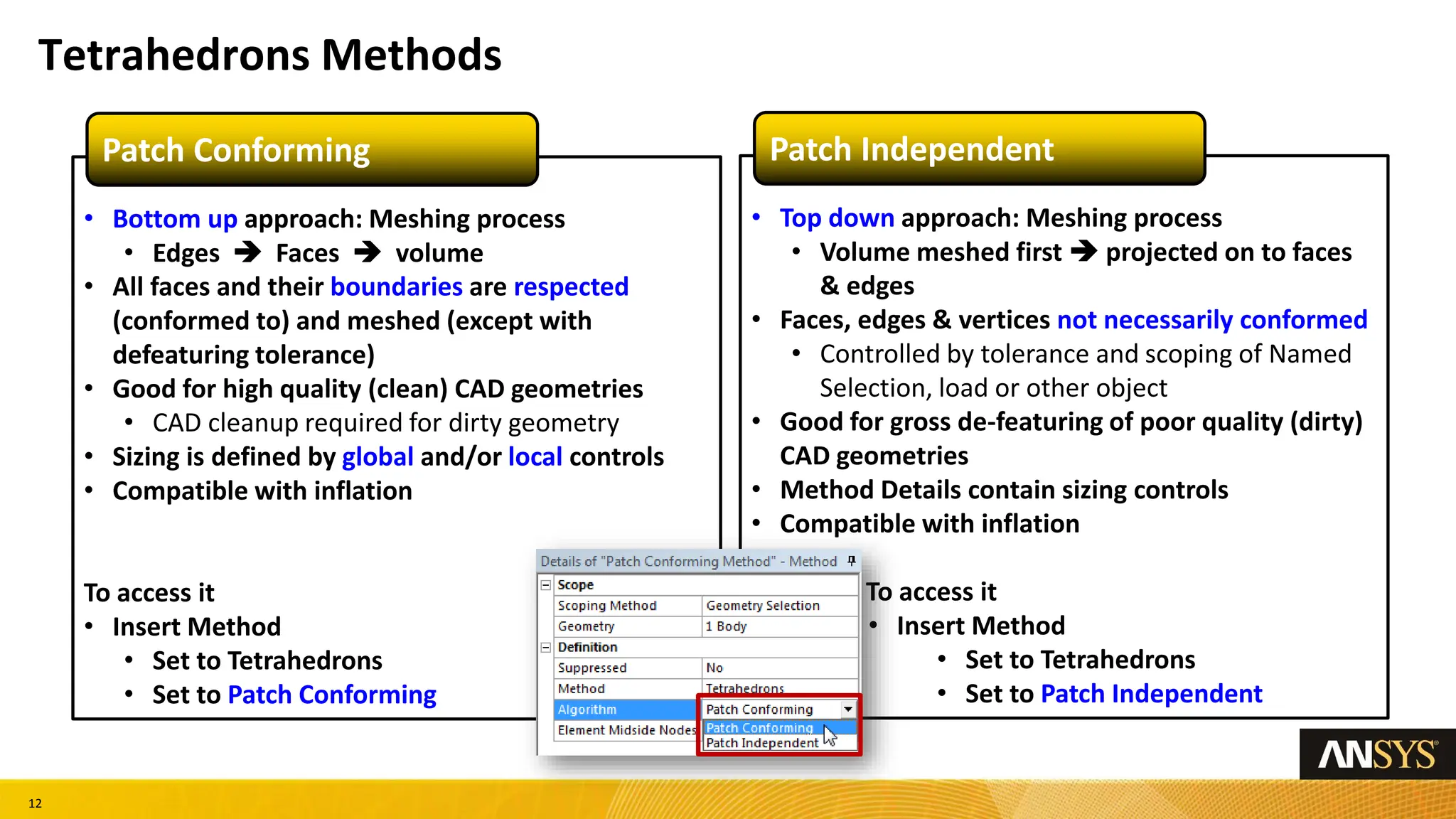Select Patch Independent from dropdown list
Screen dimensions: 1456x819
pos(762,743)
